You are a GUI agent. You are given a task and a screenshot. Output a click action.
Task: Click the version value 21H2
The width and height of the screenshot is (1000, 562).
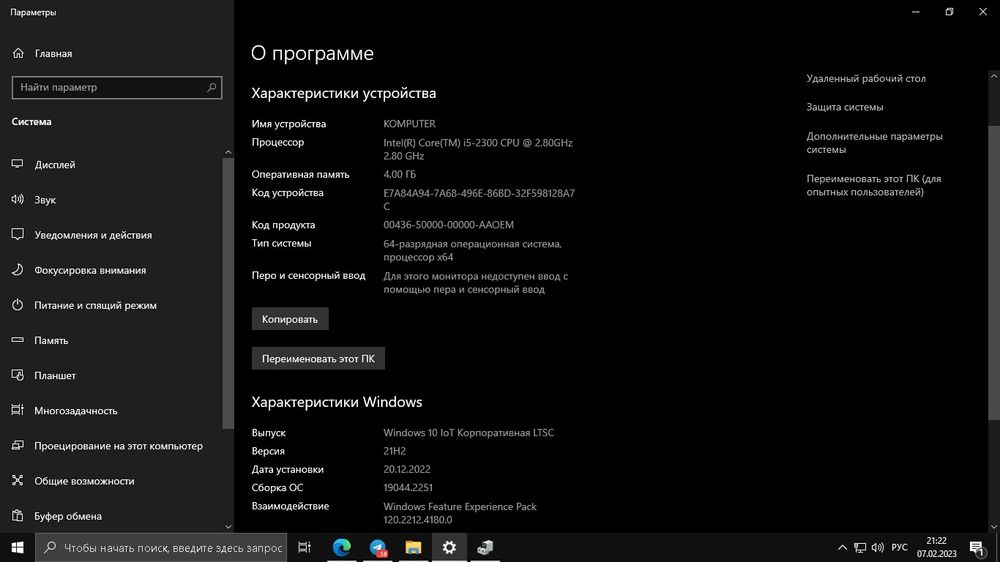point(395,451)
